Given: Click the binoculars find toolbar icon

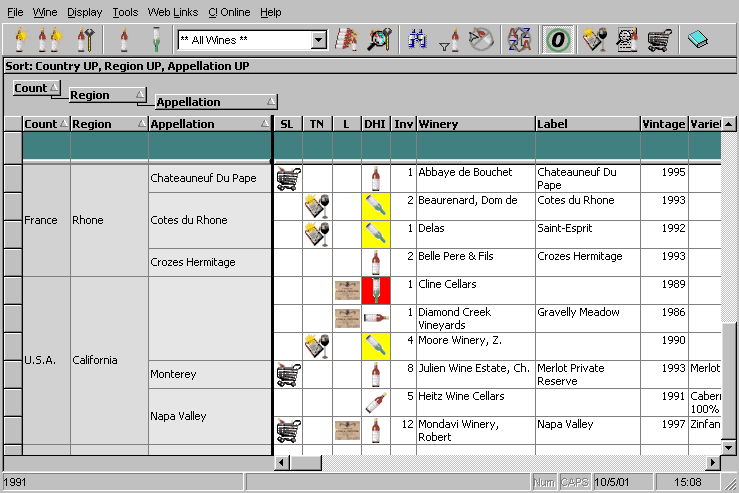Looking at the screenshot, I should 418,40.
